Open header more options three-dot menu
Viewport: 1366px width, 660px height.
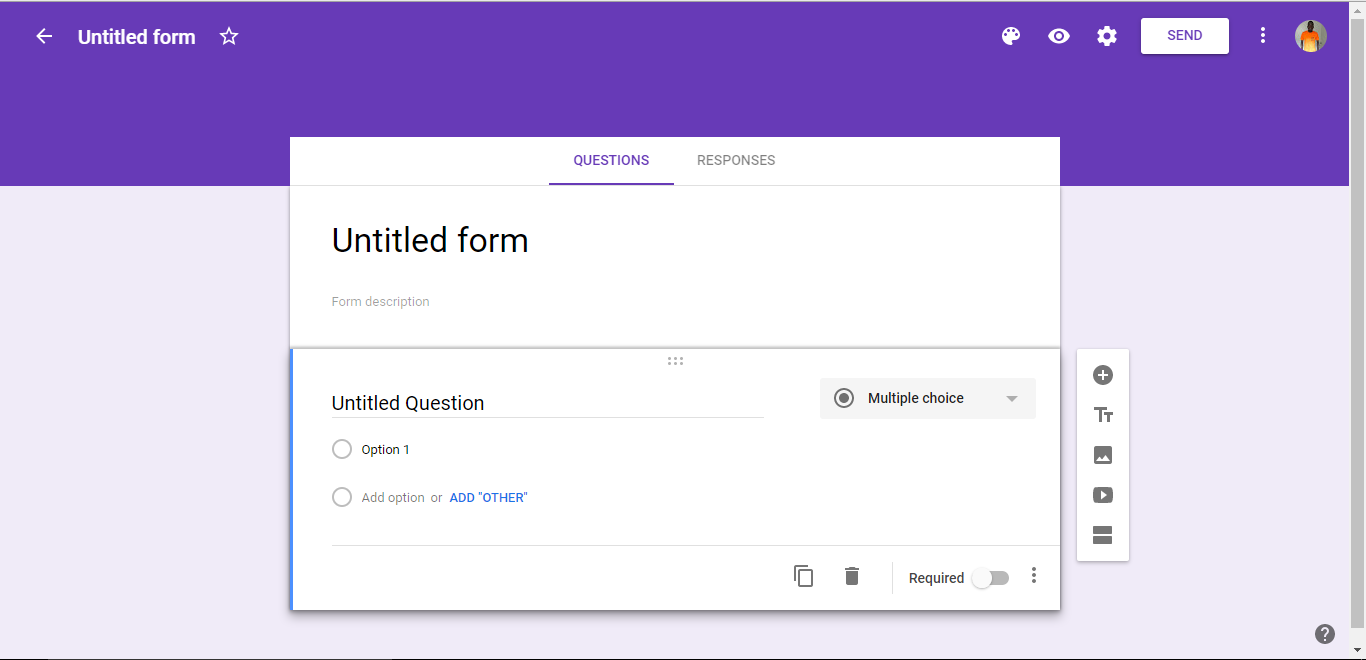click(x=1263, y=36)
